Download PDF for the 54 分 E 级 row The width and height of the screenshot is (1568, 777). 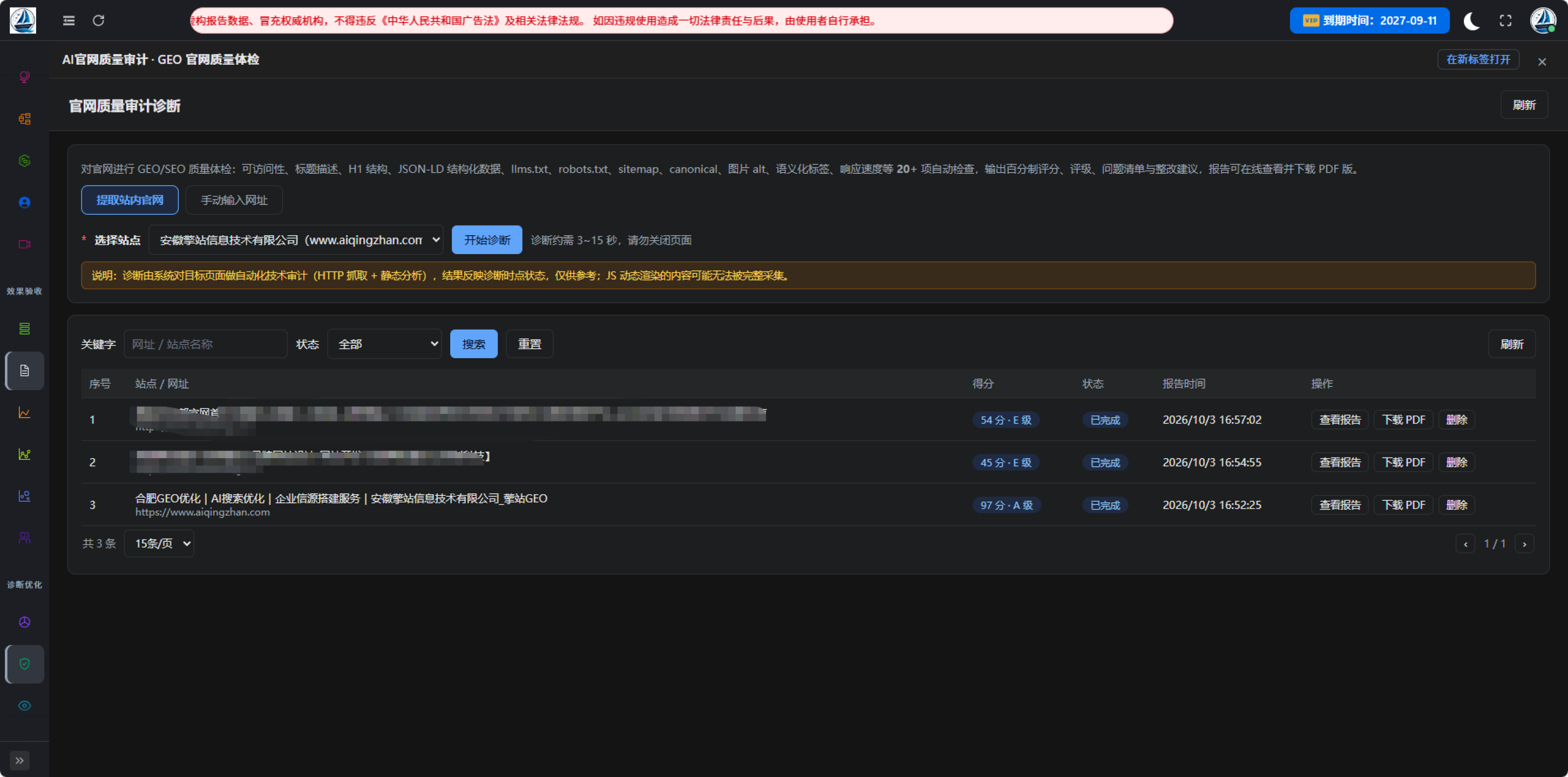(x=1403, y=420)
